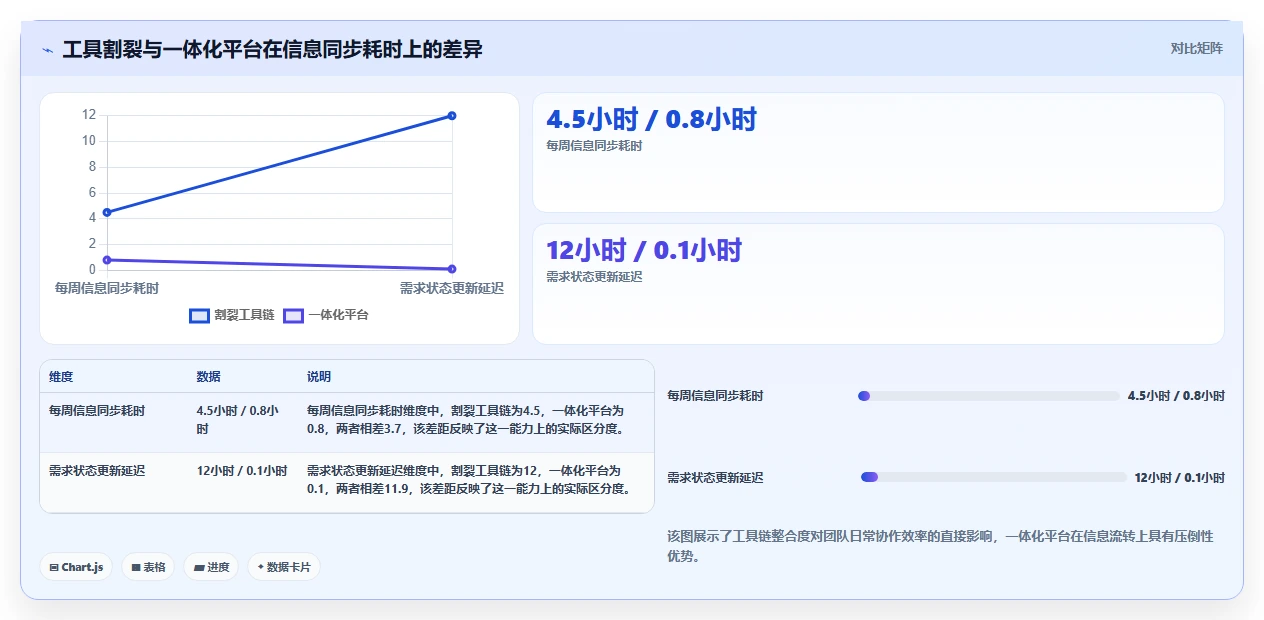
Task: Click table cell 每周信息同步耗时
Action: point(97,411)
